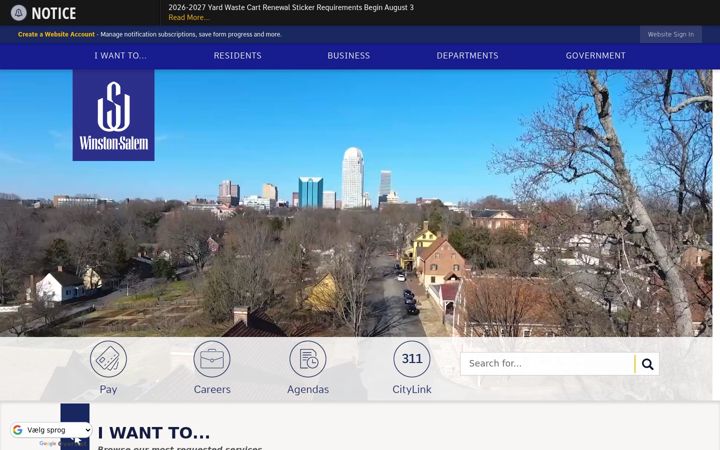Open the I WANT TO... menu
This screenshot has width=720, height=450.
click(x=120, y=56)
